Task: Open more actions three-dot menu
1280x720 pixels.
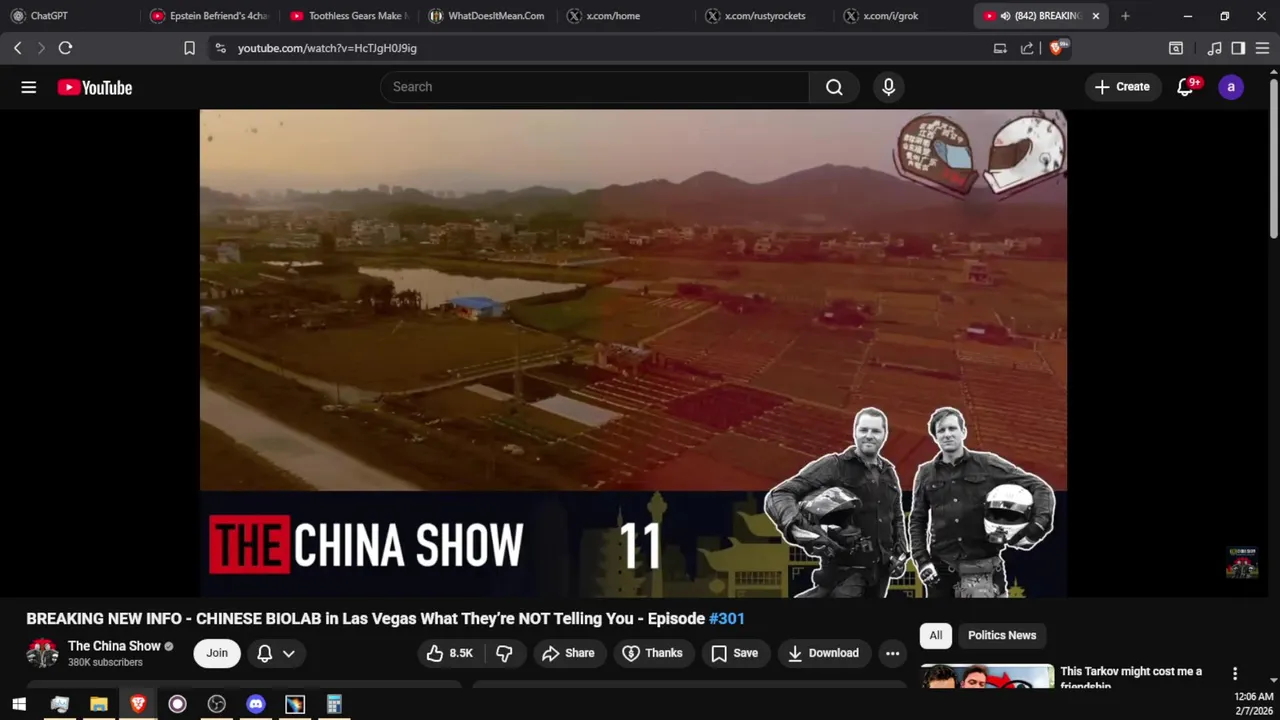Action: (893, 653)
